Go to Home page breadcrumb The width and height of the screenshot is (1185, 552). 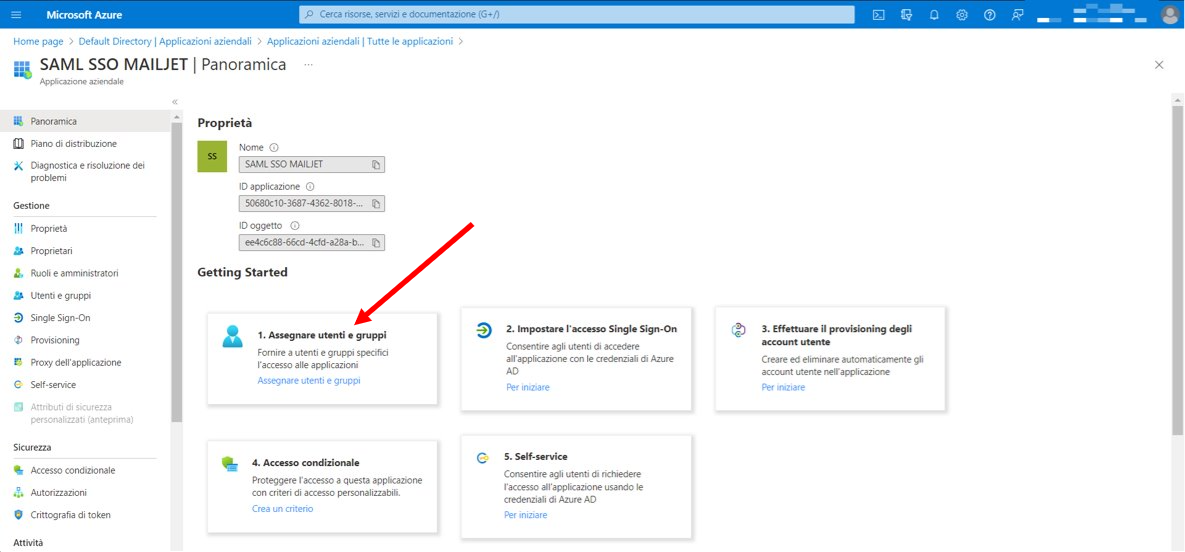click(x=38, y=42)
